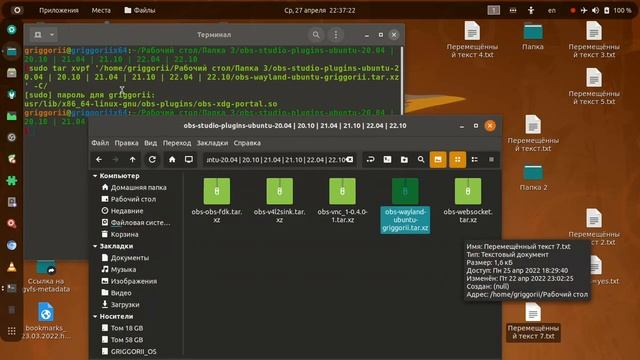640x360 pixels.
Task: Open the Справка menu
Action: point(247,143)
